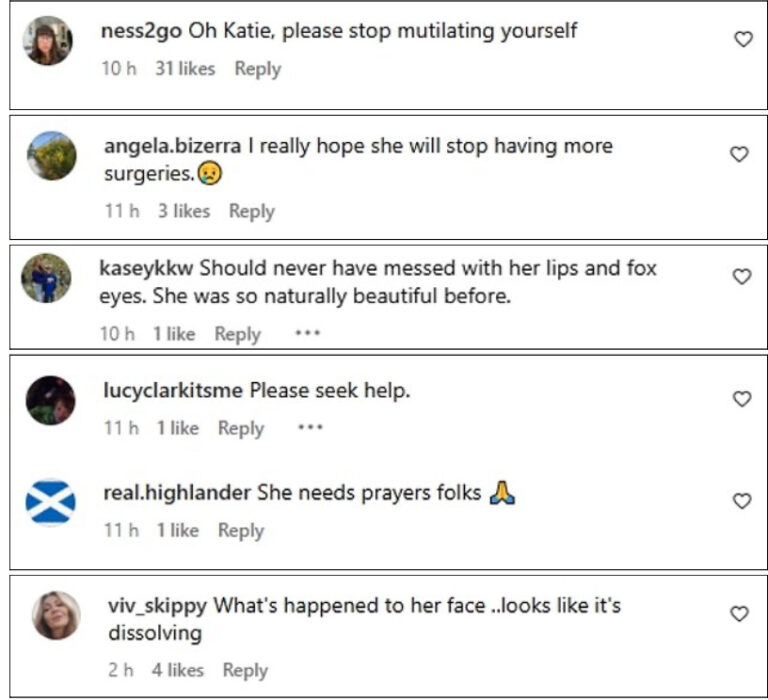Screen dimensions: 768x700
Task: Reply to angela.bizerra's comment
Action: 252,212
